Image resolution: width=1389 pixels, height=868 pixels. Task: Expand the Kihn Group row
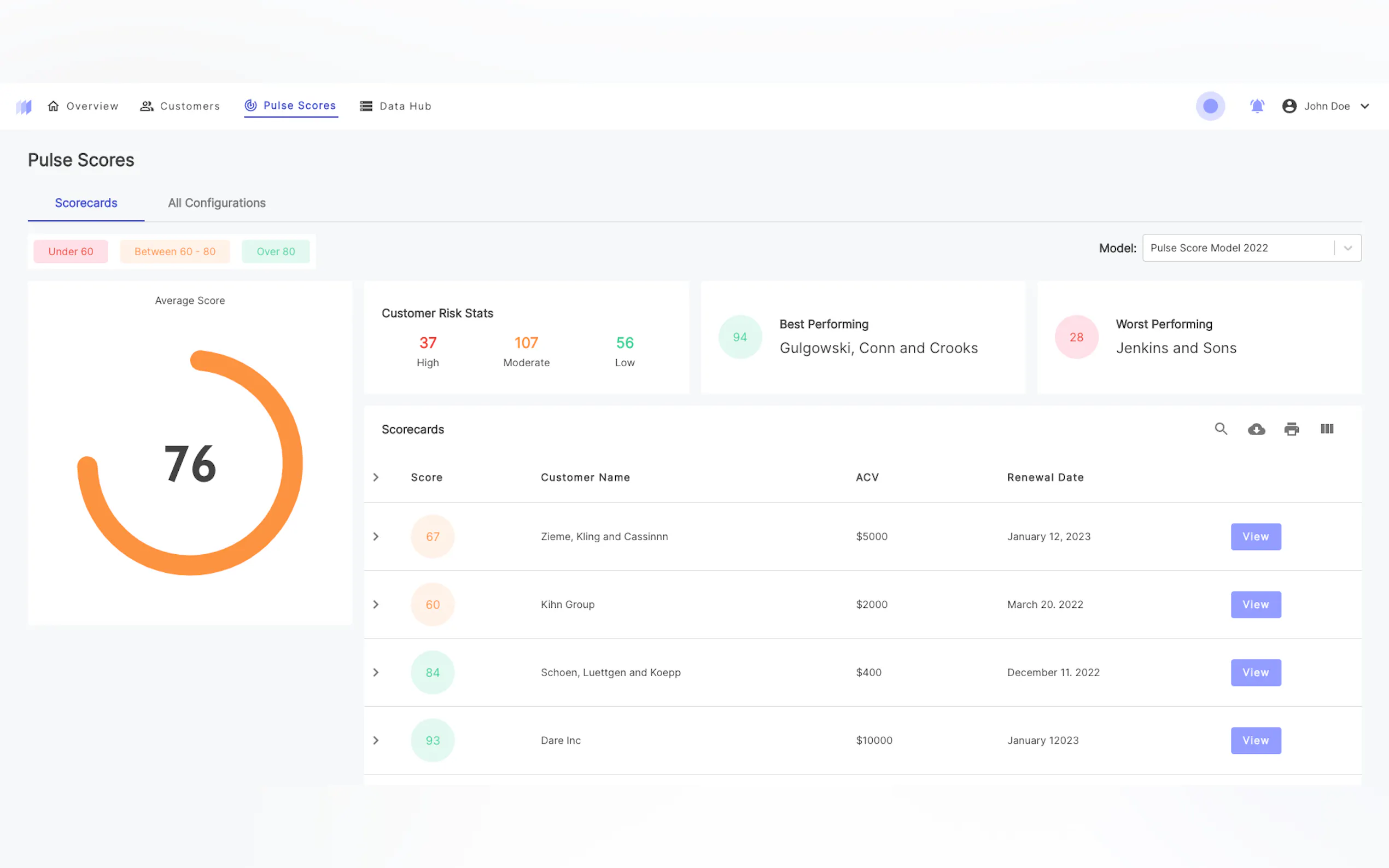[376, 605]
